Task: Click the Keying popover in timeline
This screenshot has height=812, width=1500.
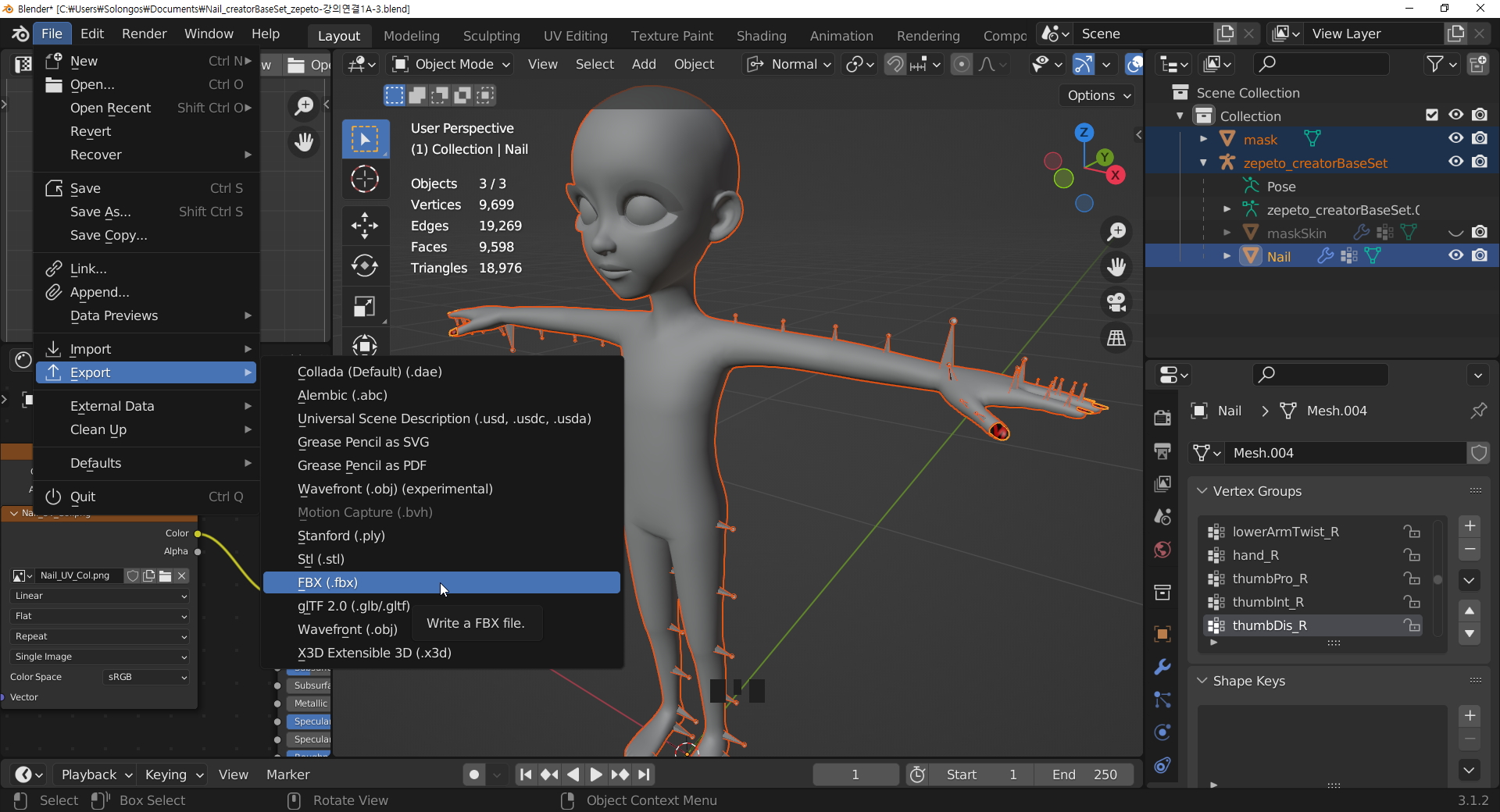Action: (173, 775)
